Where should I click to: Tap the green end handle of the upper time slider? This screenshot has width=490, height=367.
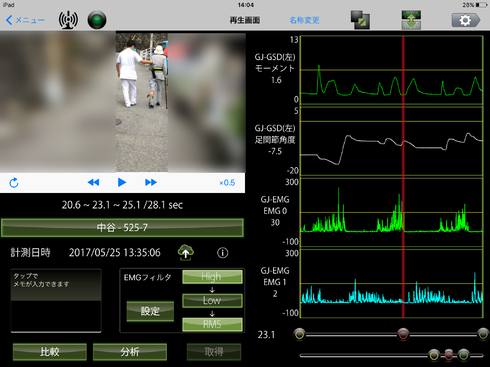click(483, 334)
